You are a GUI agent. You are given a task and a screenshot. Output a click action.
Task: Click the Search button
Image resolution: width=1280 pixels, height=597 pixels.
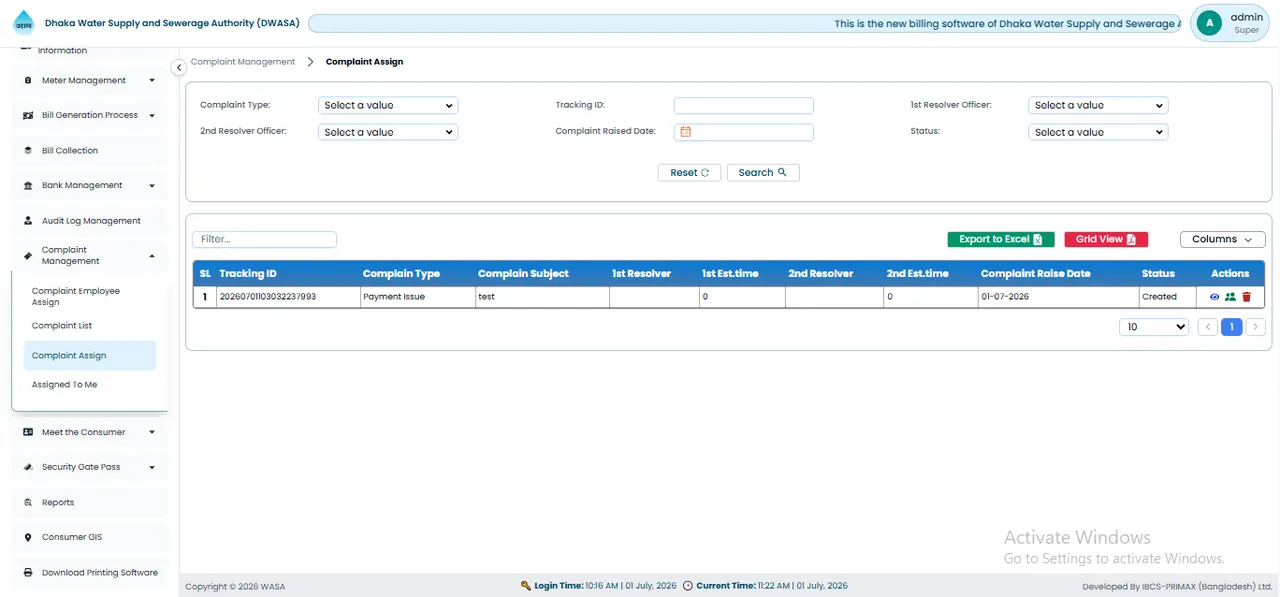click(x=763, y=172)
